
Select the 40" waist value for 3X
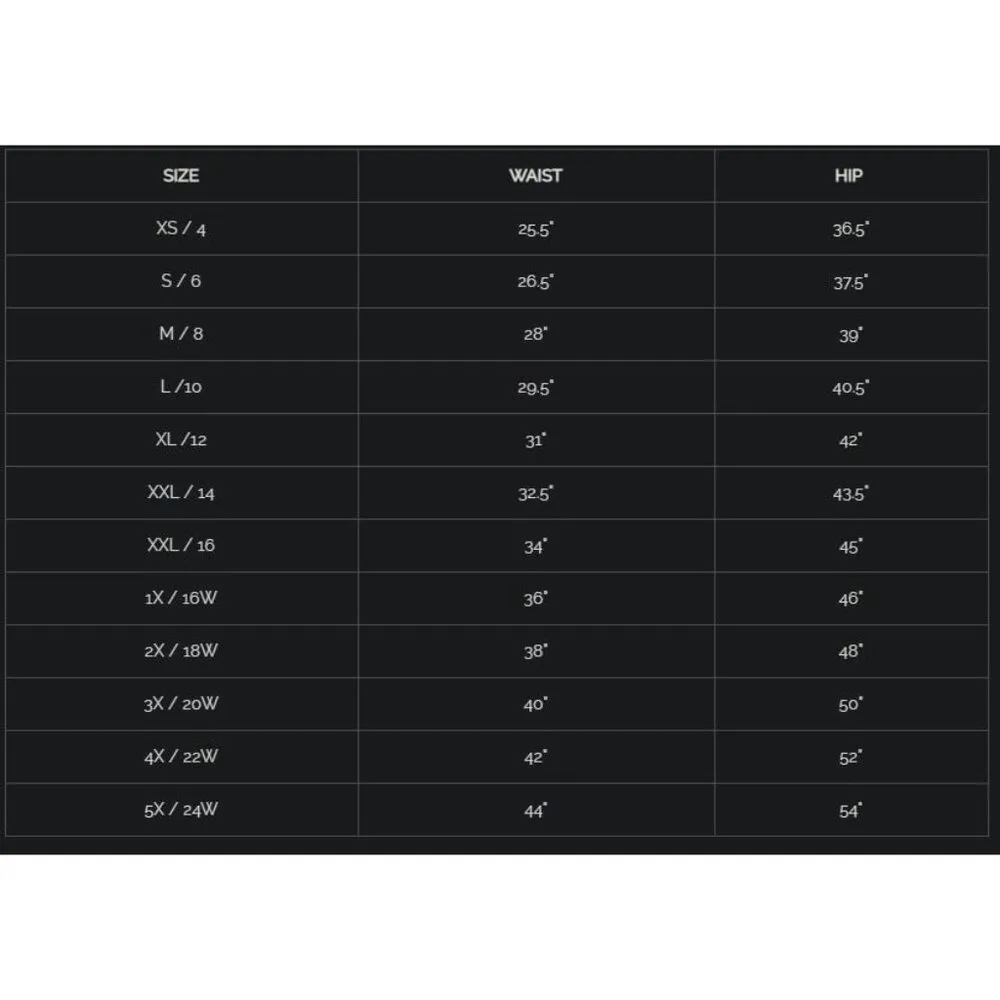click(536, 704)
